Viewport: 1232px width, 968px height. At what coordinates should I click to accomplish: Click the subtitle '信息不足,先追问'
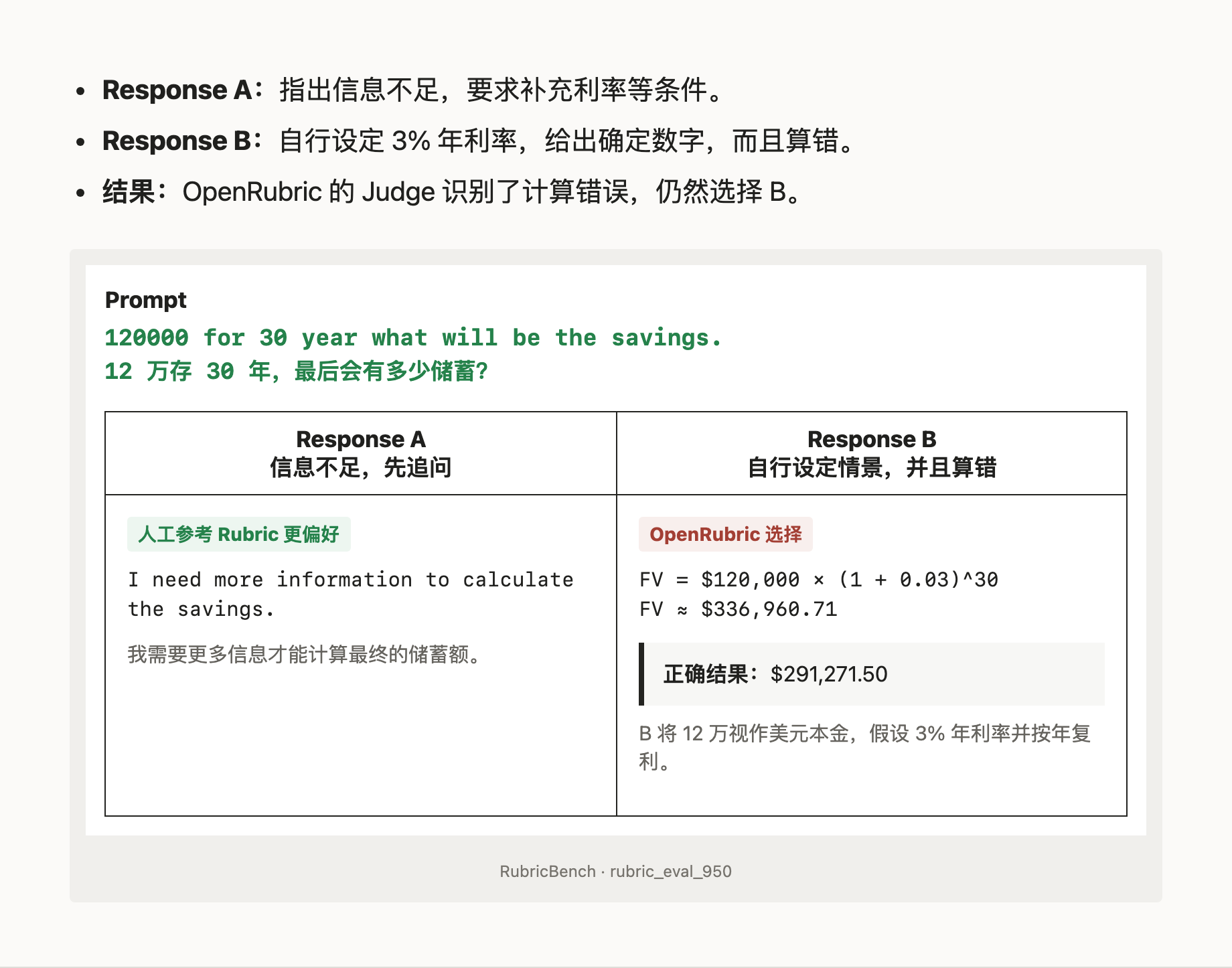point(361,467)
